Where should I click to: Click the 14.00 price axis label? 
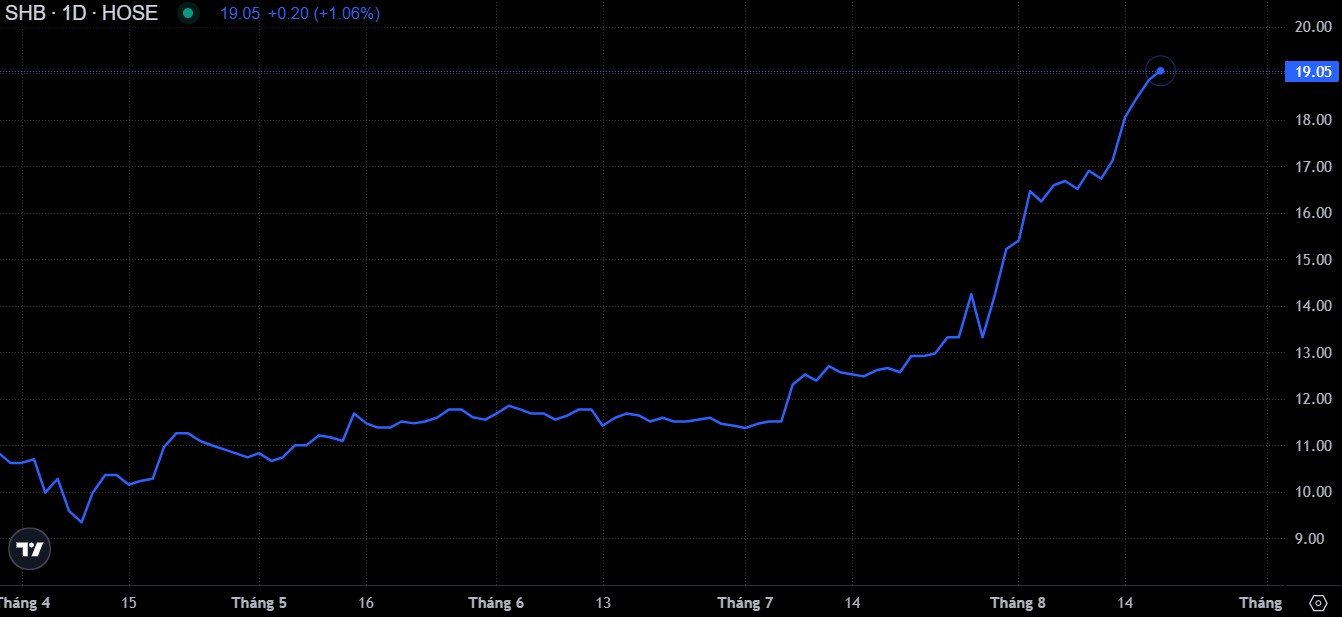[x=1312, y=306]
